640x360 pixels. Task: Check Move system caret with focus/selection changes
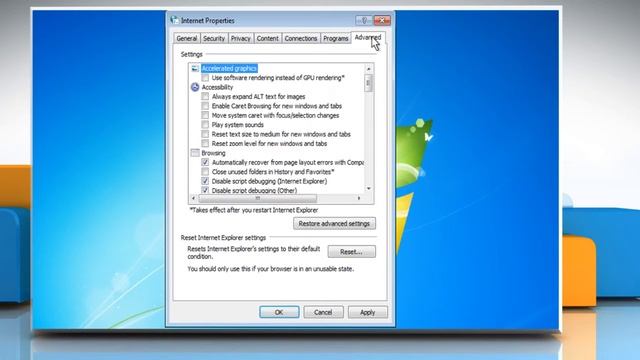(205, 115)
